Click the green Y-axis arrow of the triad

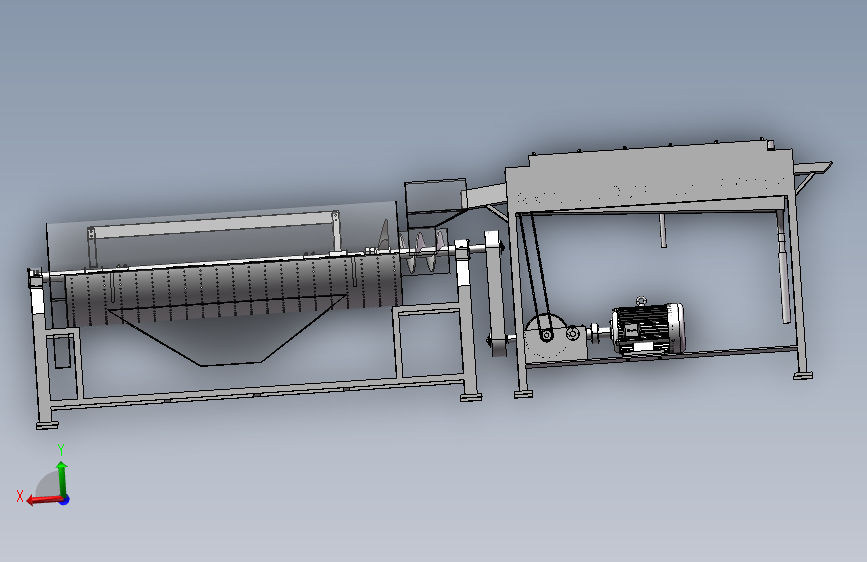point(61,479)
